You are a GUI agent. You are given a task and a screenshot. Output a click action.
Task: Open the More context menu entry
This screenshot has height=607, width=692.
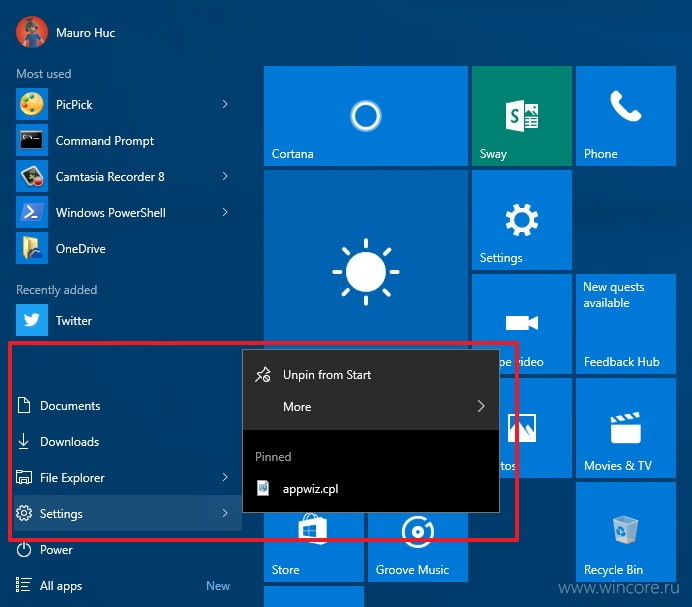[x=371, y=406]
